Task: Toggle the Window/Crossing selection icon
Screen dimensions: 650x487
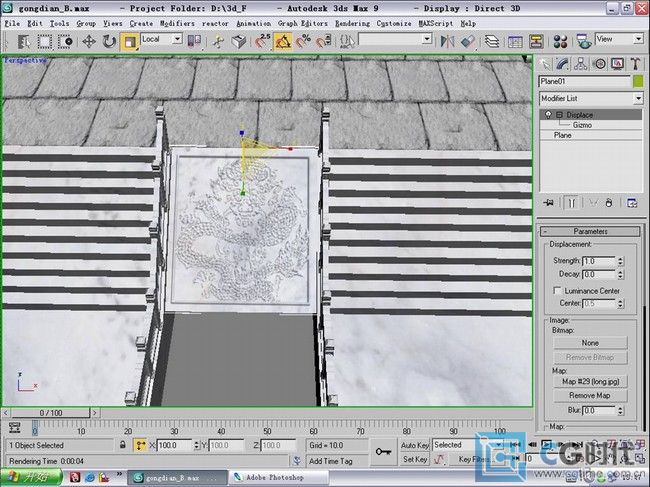Action: [x=65, y=42]
